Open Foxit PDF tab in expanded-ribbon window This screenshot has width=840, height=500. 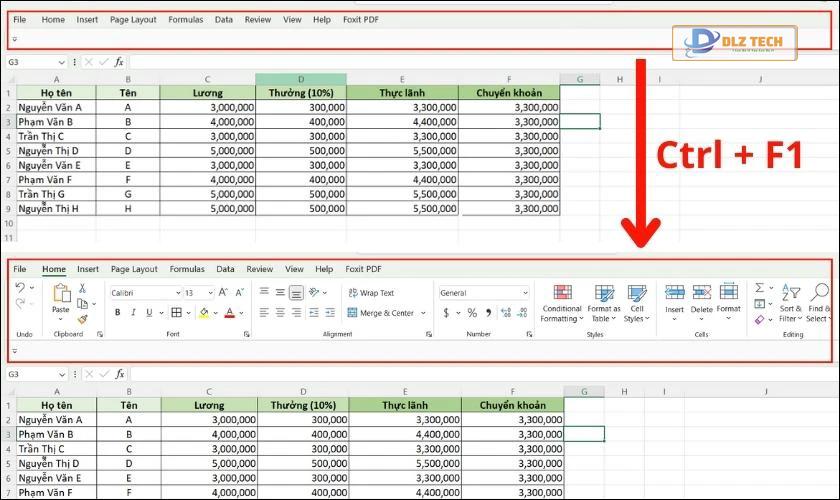tap(363, 269)
